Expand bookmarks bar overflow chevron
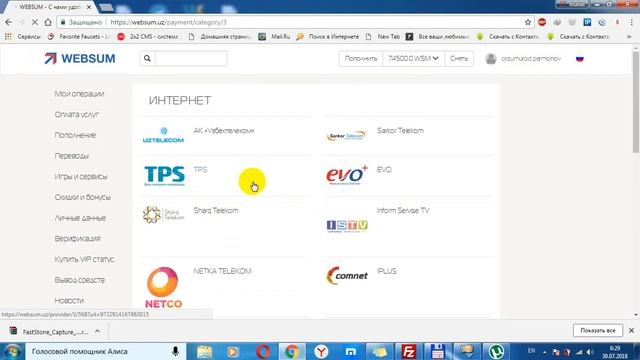Image resolution: width=640 pixels, height=360 pixels. [x=629, y=37]
